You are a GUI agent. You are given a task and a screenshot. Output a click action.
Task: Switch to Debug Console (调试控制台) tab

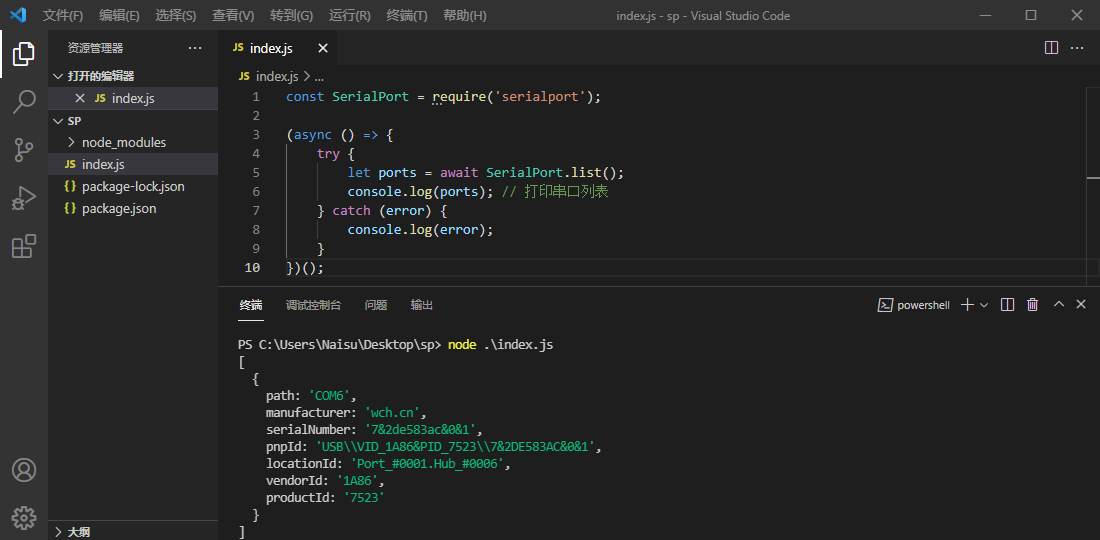314,305
